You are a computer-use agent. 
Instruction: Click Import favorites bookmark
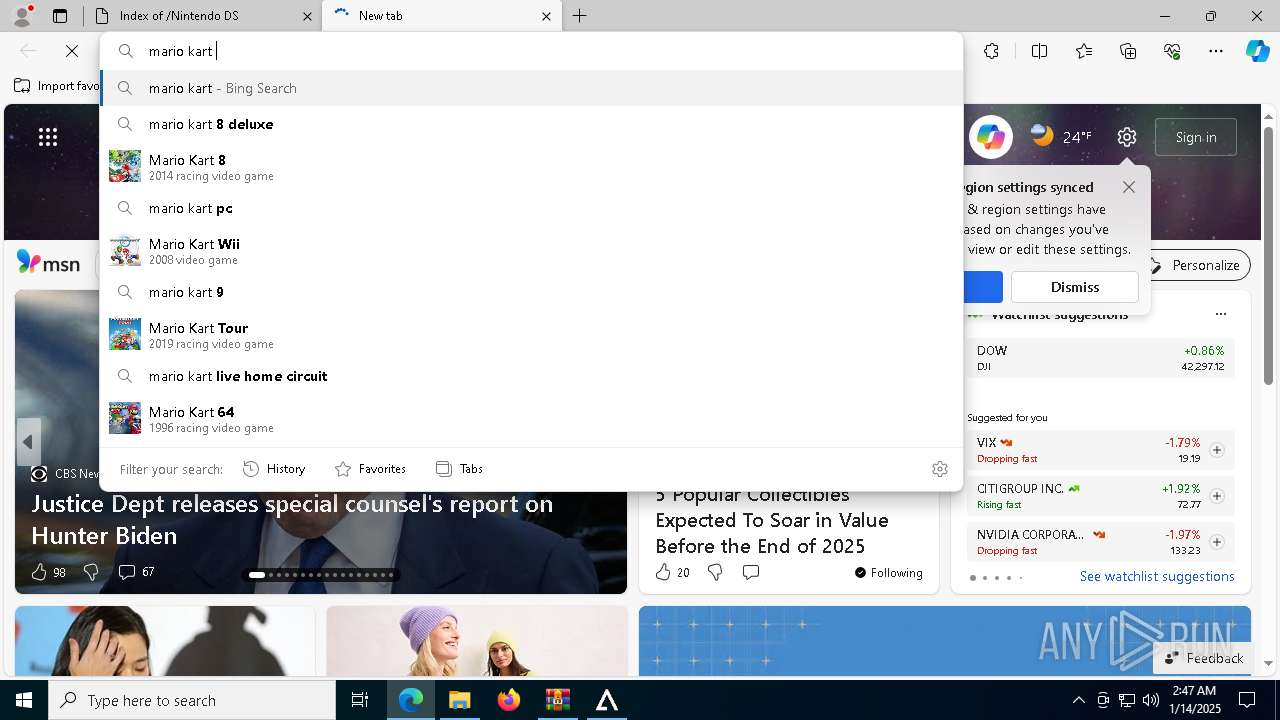pyautogui.click(x=57, y=86)
